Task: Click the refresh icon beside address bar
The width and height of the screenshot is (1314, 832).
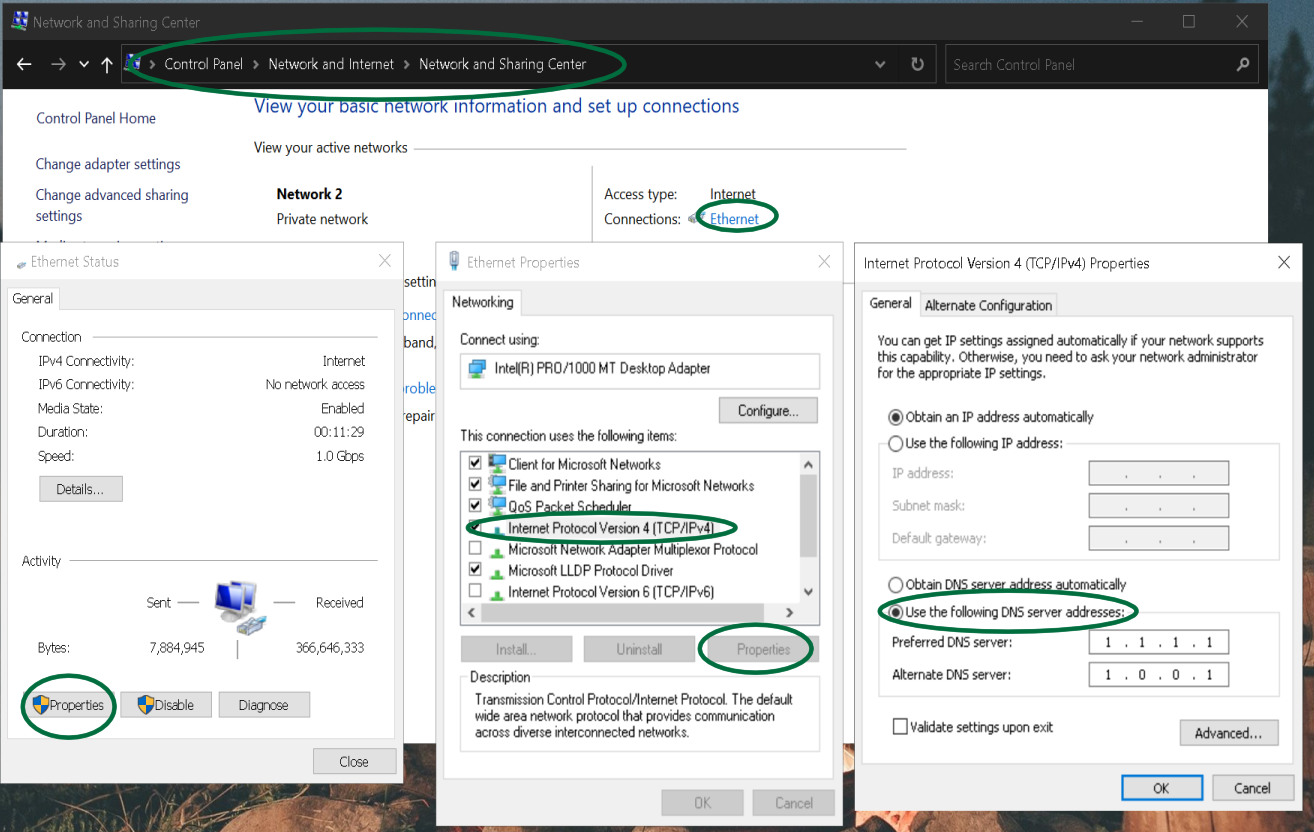Action: [917, 64]
